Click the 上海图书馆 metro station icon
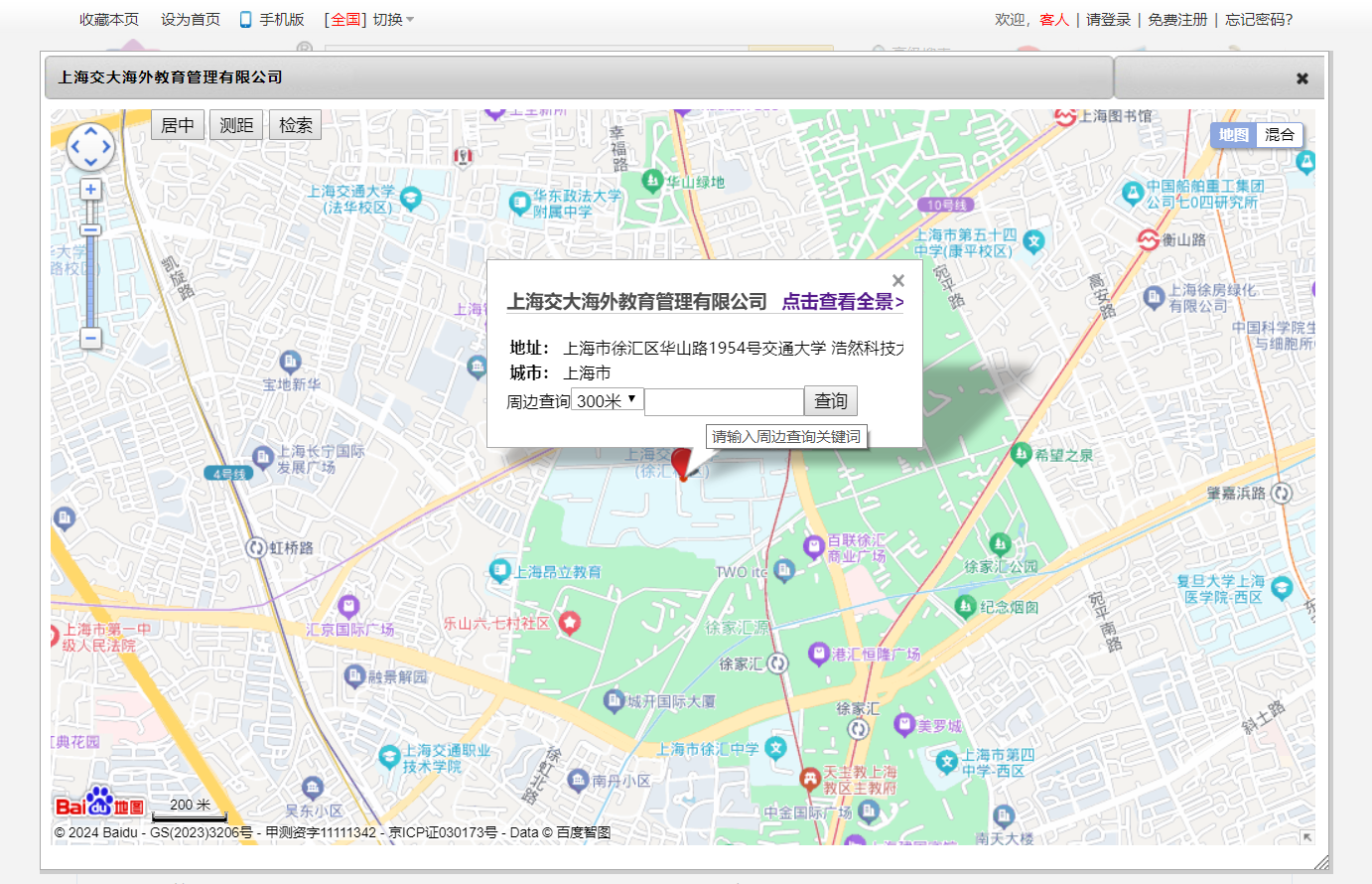The width and height of the screenshot is (1372, 884). point(1065,116)
